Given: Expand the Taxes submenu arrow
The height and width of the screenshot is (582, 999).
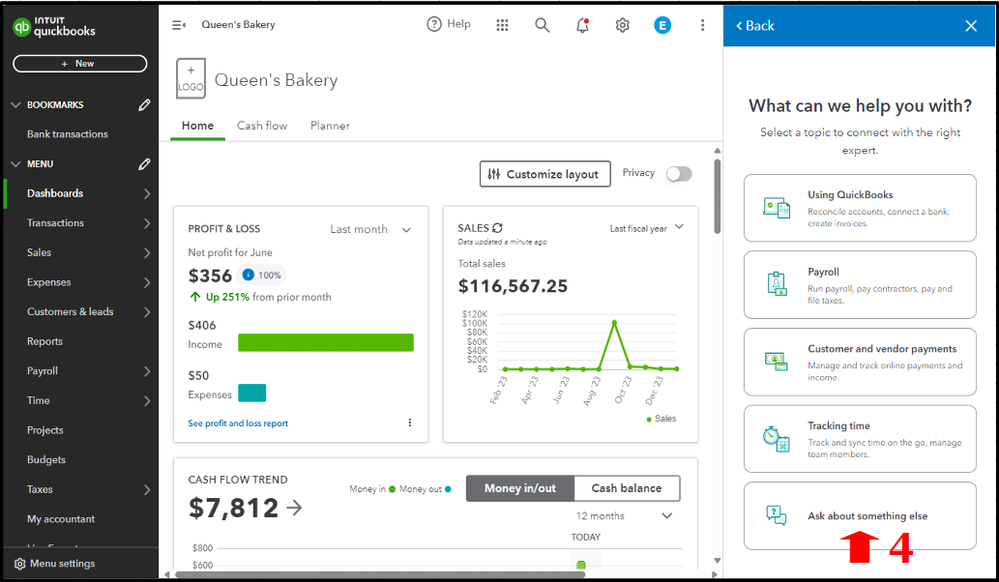Looking at the screenshot, I should [x=147, y=490].
